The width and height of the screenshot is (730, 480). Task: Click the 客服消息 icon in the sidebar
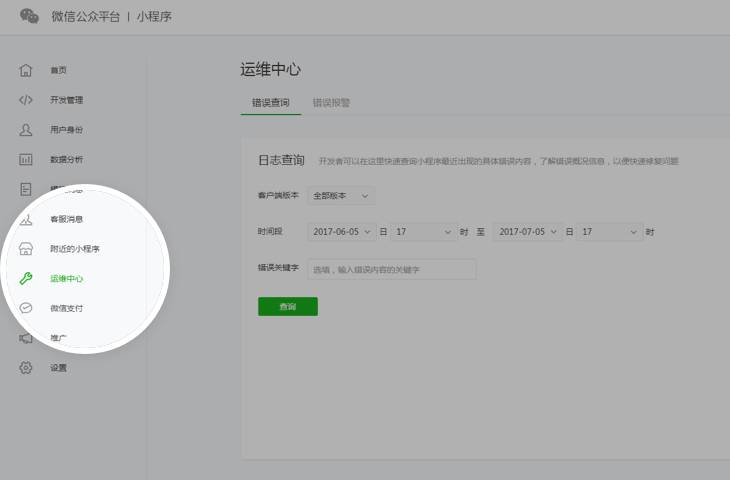[x=26, y=219]
